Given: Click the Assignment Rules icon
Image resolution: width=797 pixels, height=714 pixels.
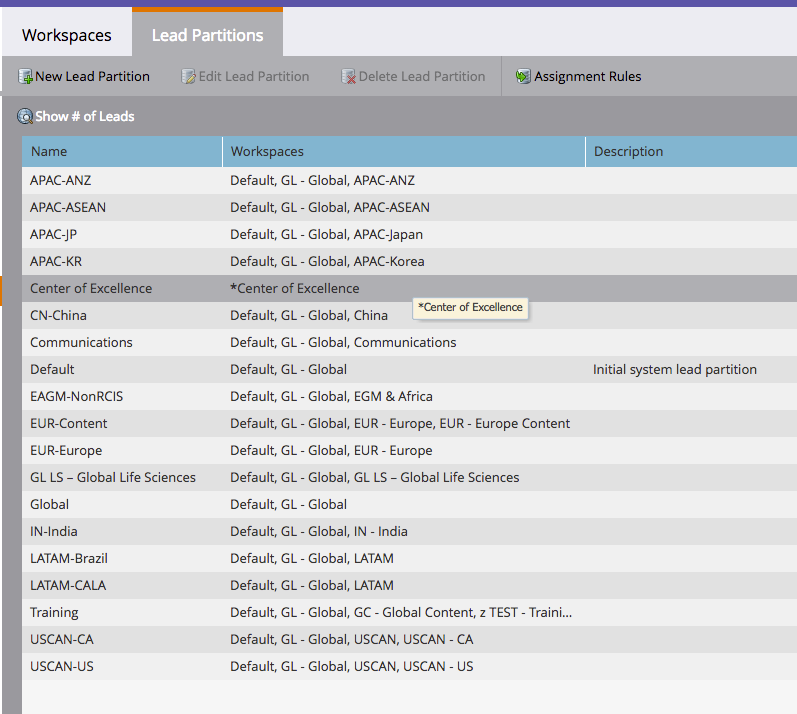Looking at the screenshot, I should pyautogui.click(x=523, y=76).
